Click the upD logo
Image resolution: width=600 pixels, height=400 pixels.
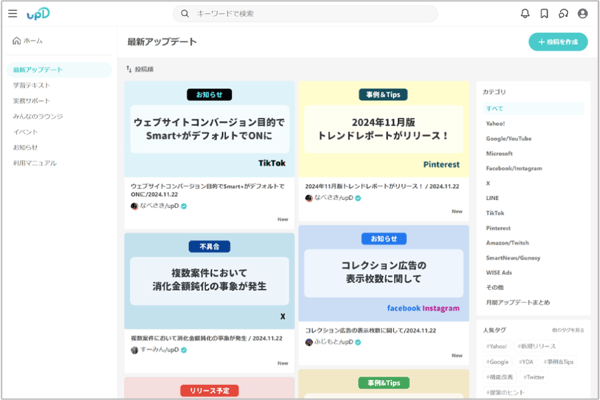tap(38, 14)
